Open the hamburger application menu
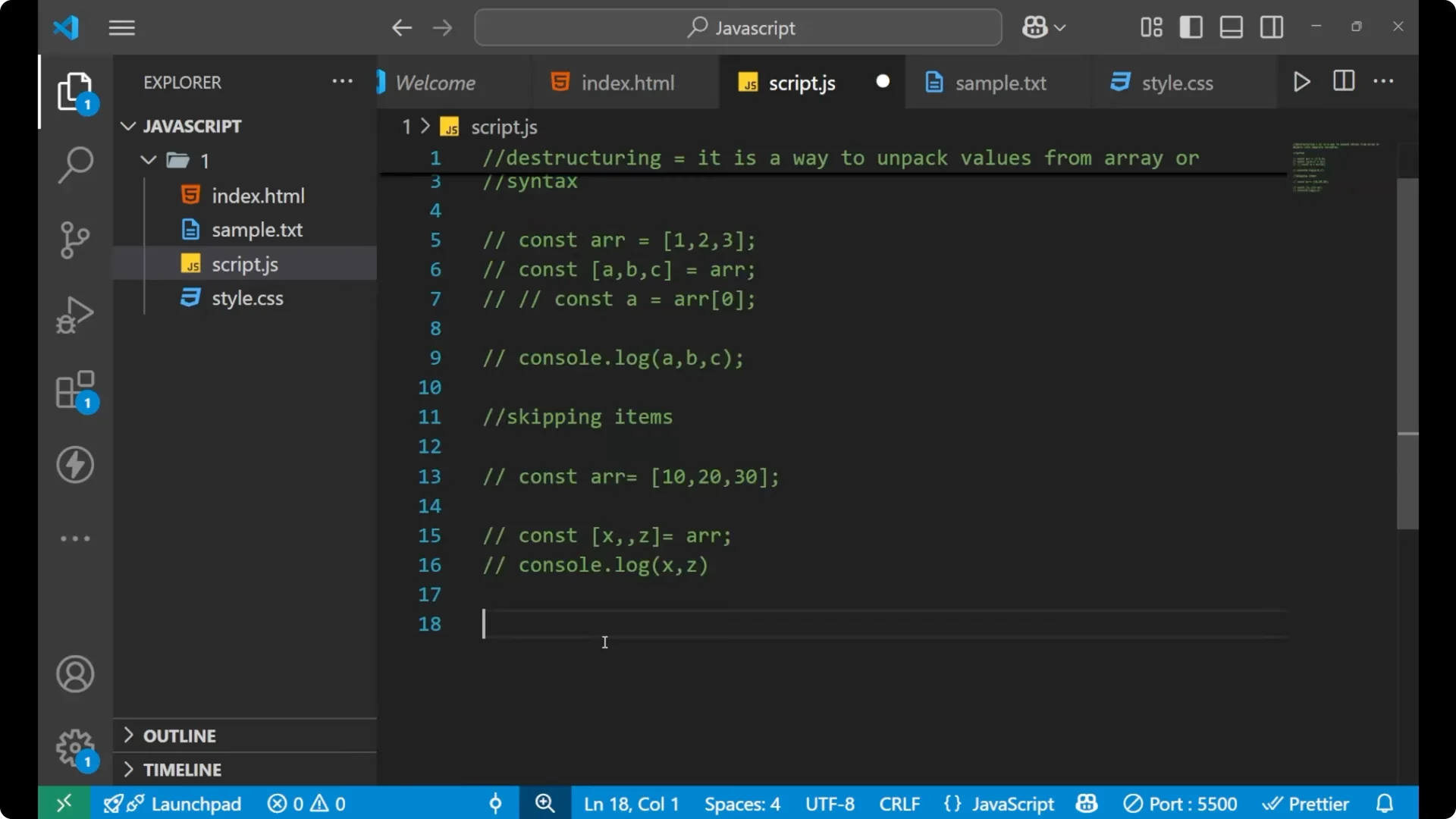 [x=121, y=27]
